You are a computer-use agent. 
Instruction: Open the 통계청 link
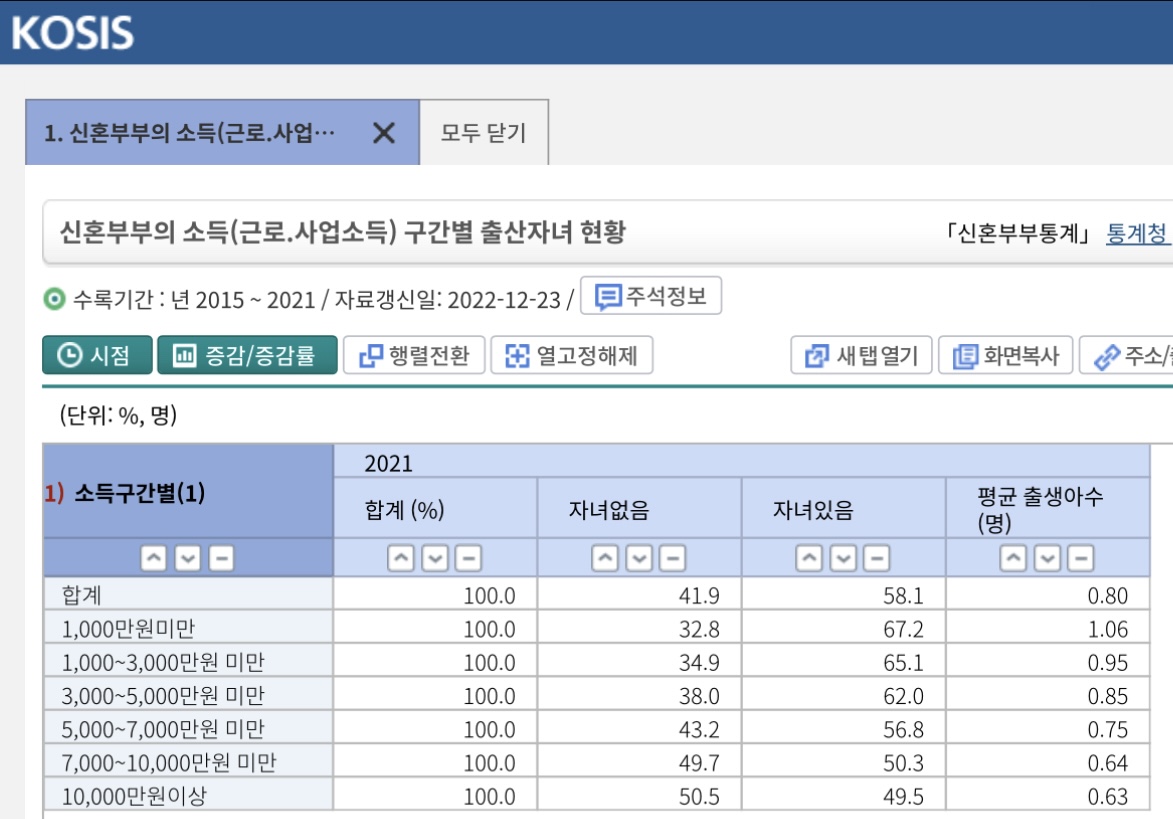(1136, 234)
